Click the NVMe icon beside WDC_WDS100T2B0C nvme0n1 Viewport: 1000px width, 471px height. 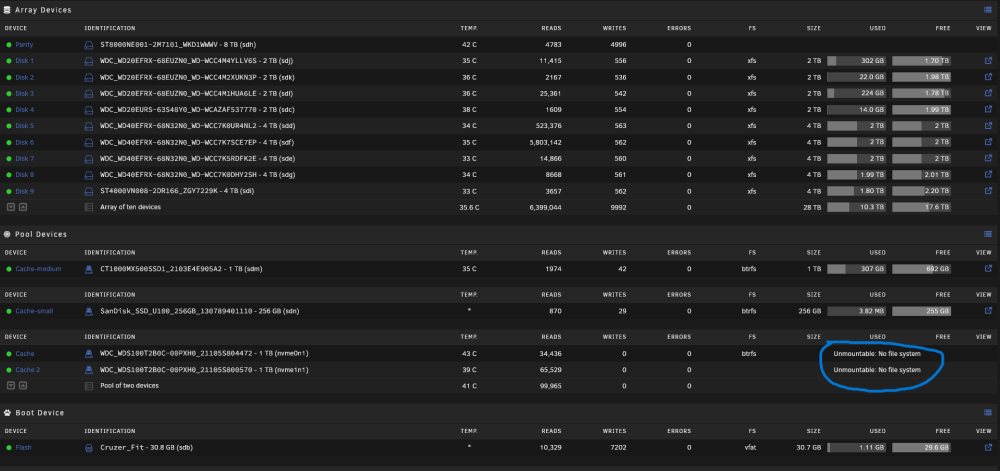pos(89,353)
